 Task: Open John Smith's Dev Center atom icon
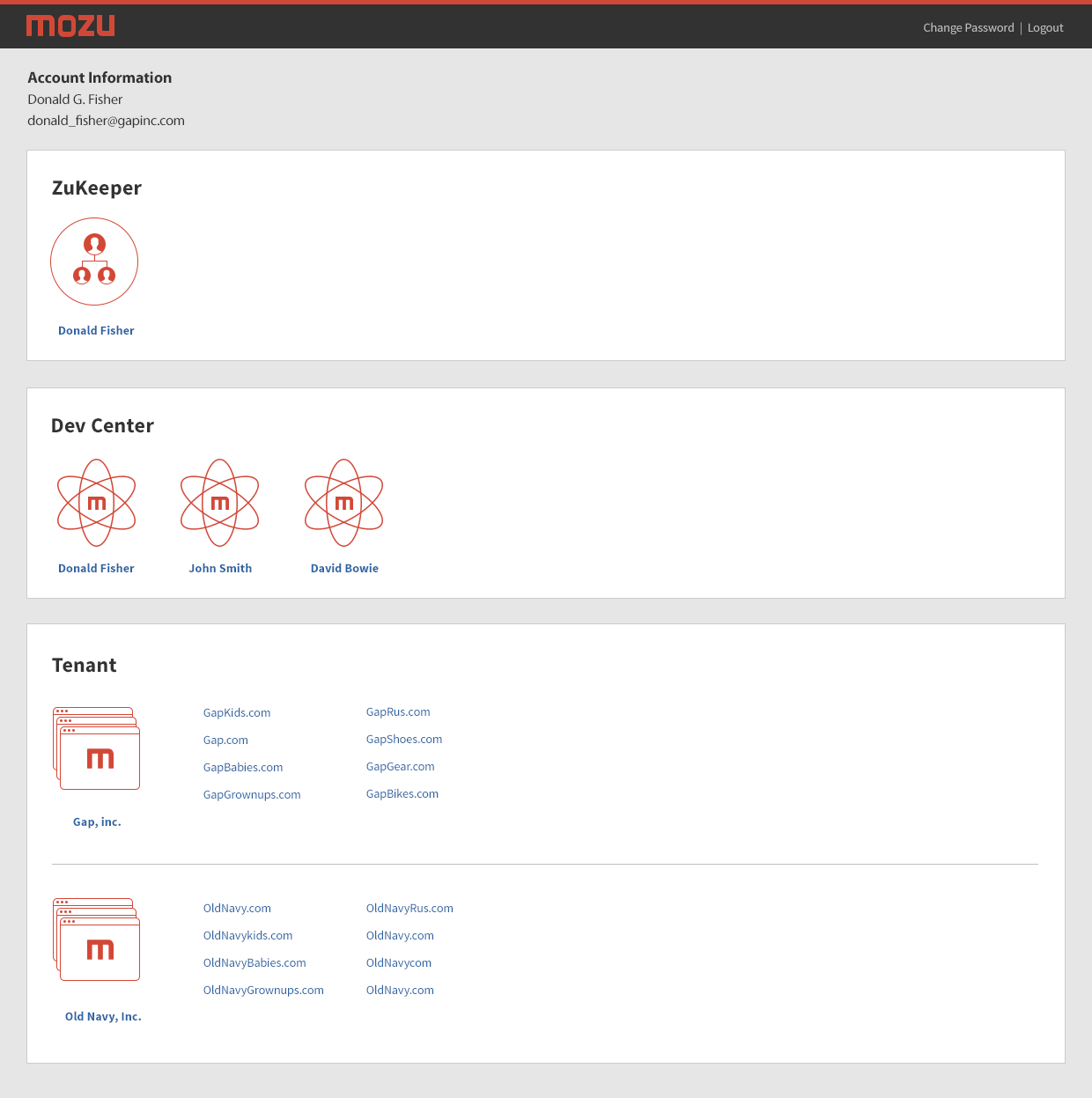[x=220, y=503]
